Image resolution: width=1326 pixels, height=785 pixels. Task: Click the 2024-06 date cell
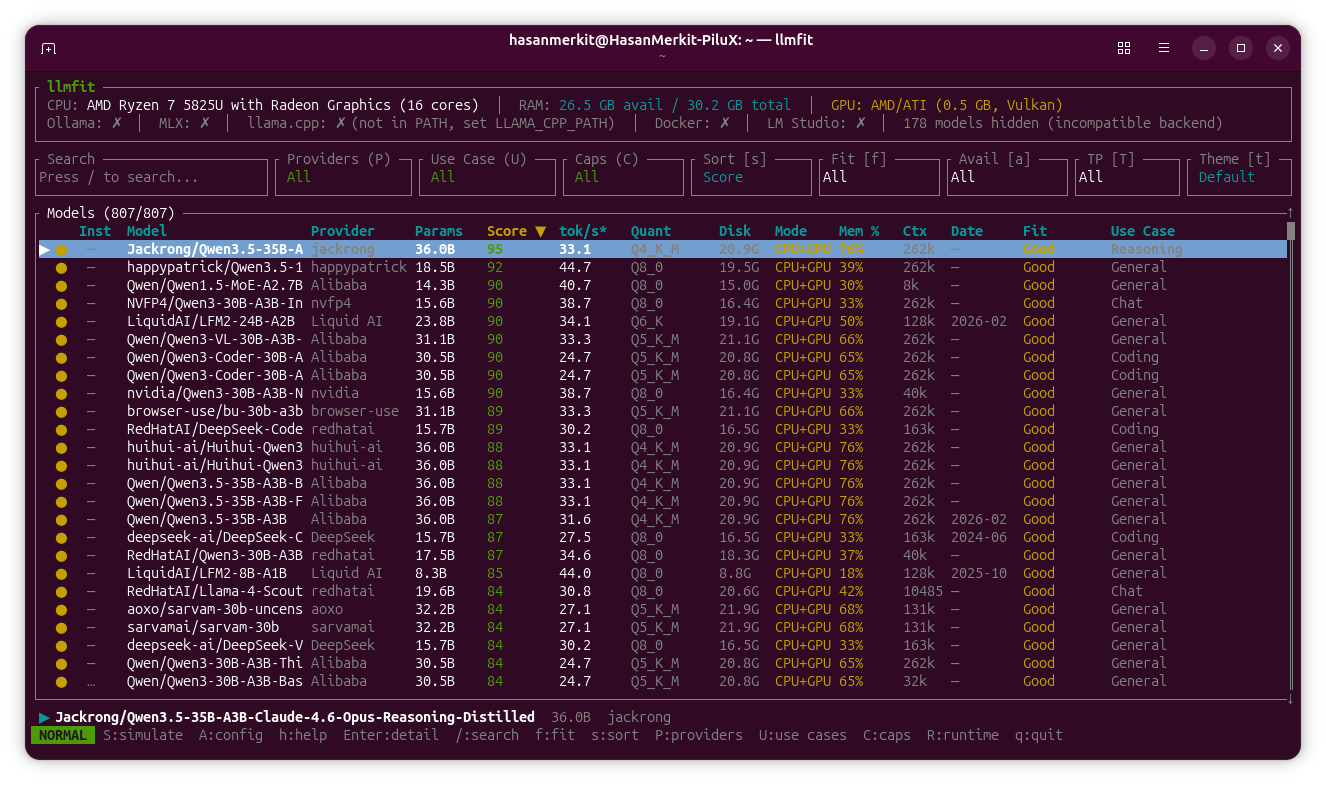pyautogui.click(x=979, y=538)
